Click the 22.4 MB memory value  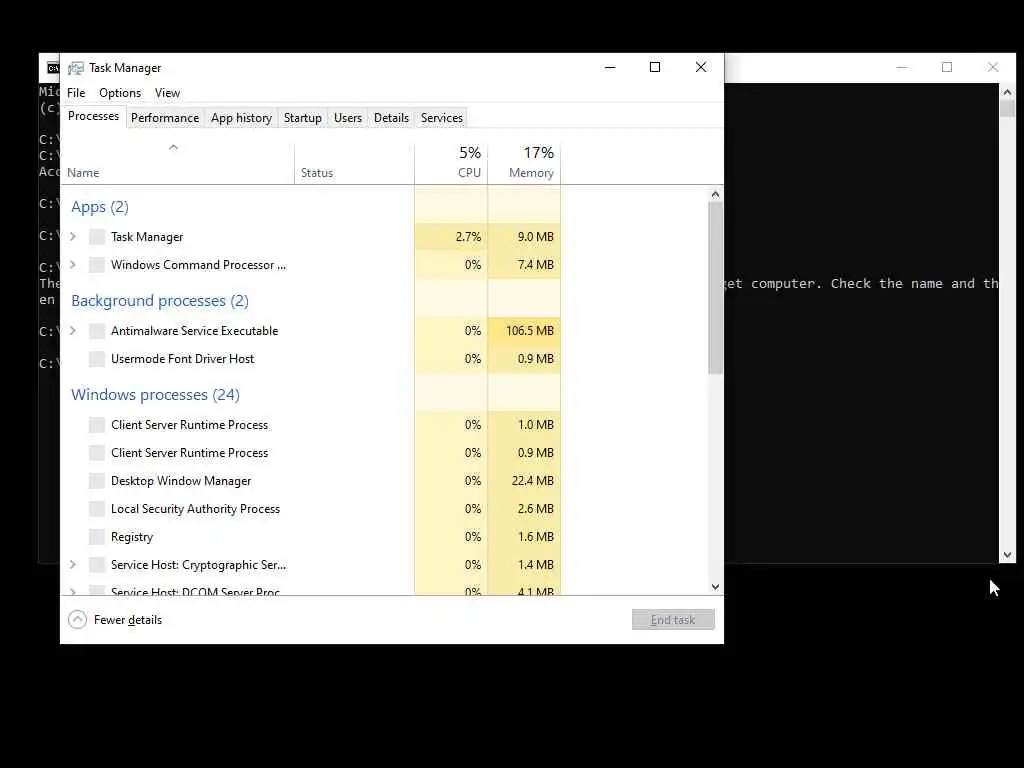point(532,481)
